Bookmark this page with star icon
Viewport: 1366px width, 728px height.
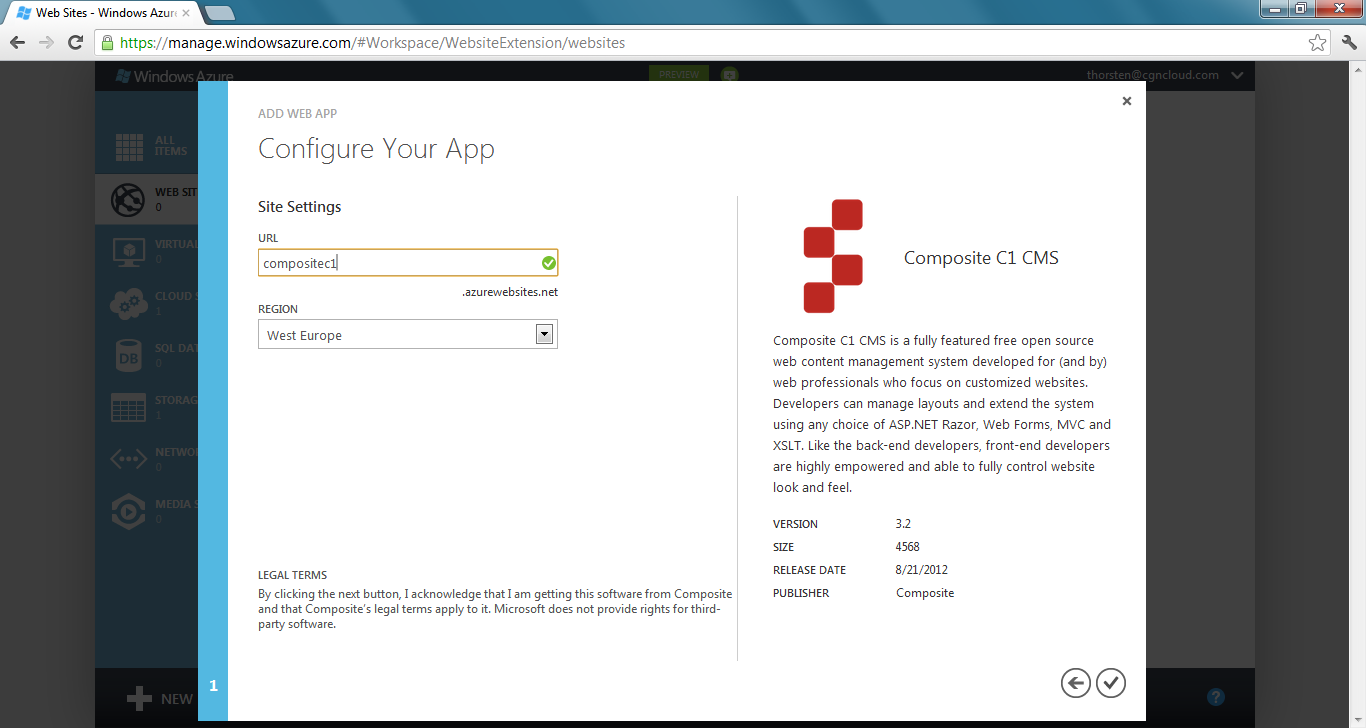(1317, 43)
